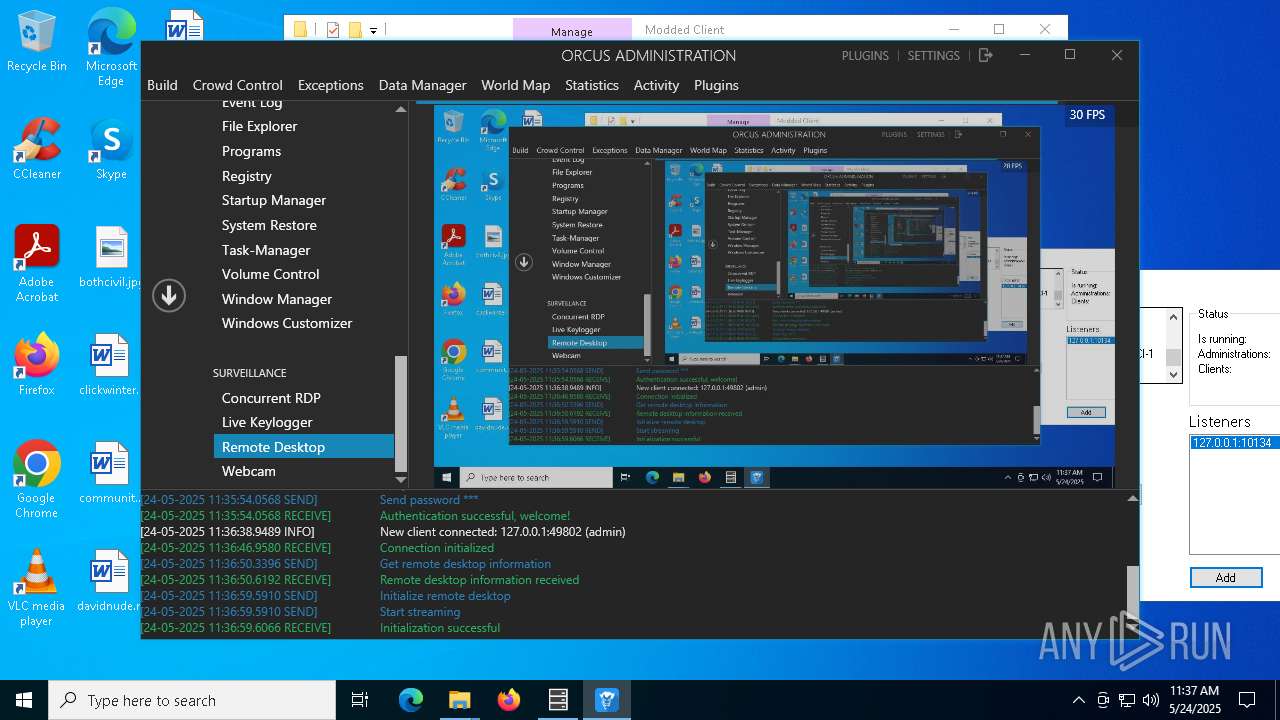The height and width of the screenshot is (720, 1280).
Task: Launch Edge from the taskbar
Action: 411,700
